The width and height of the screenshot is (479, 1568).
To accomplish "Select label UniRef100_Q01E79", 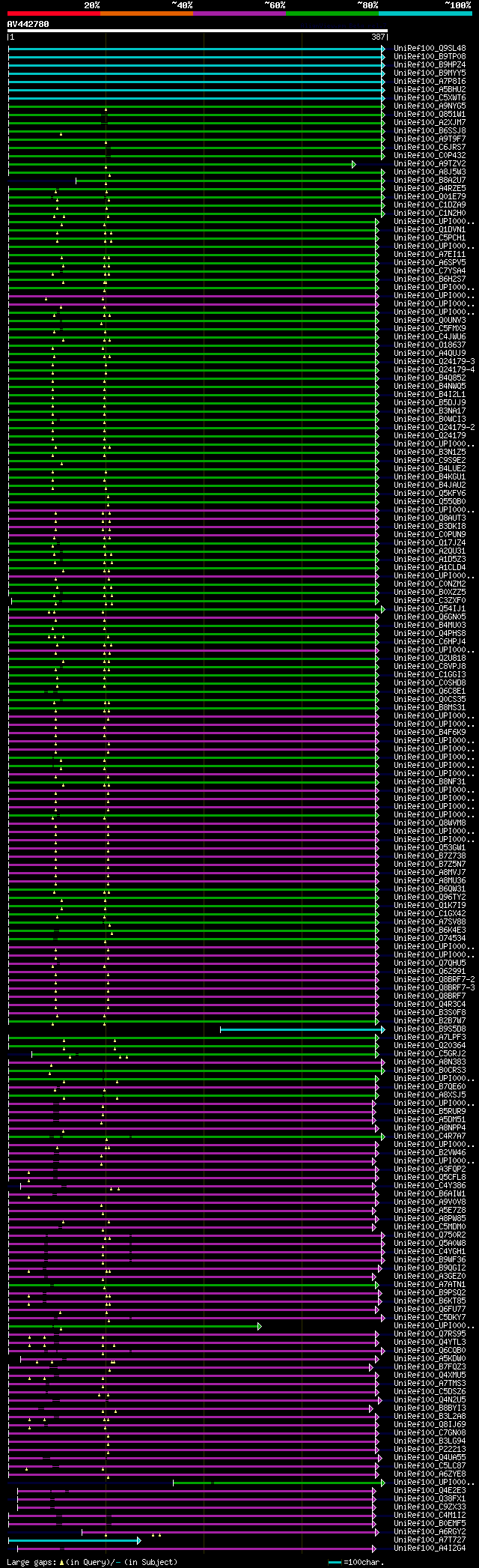I will click(x=430, y=197).
